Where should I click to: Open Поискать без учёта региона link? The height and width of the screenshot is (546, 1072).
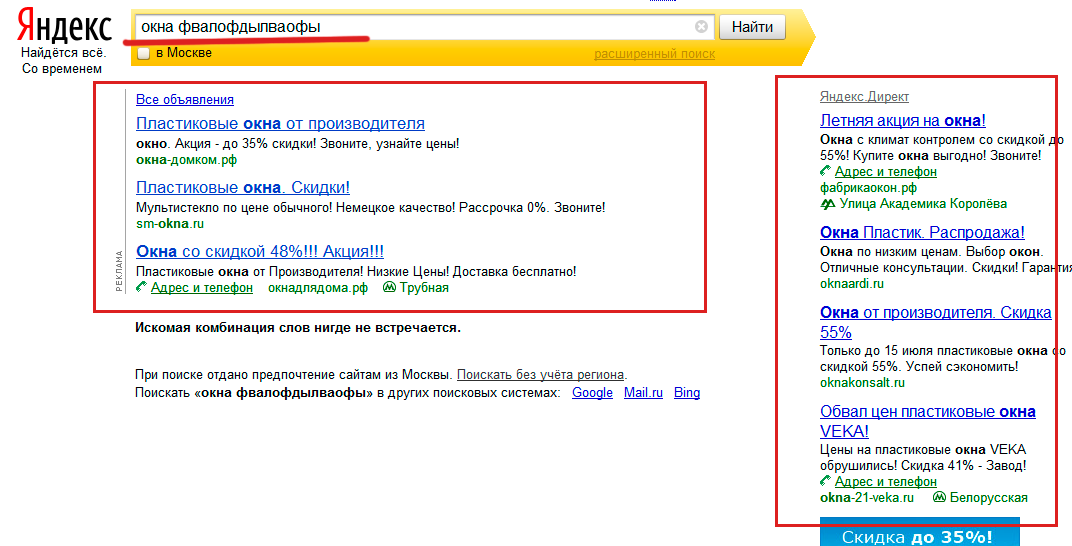point(540,374)
